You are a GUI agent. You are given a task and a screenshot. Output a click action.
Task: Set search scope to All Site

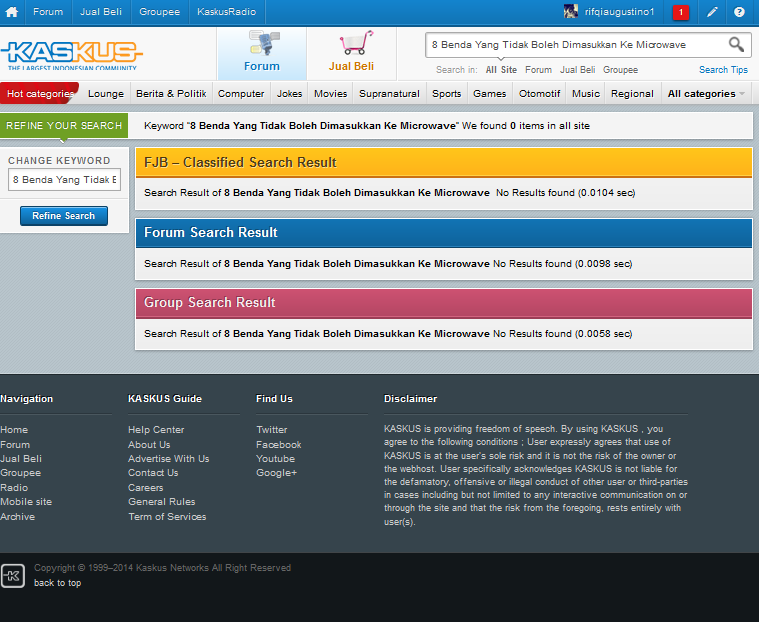click(501, 70)
